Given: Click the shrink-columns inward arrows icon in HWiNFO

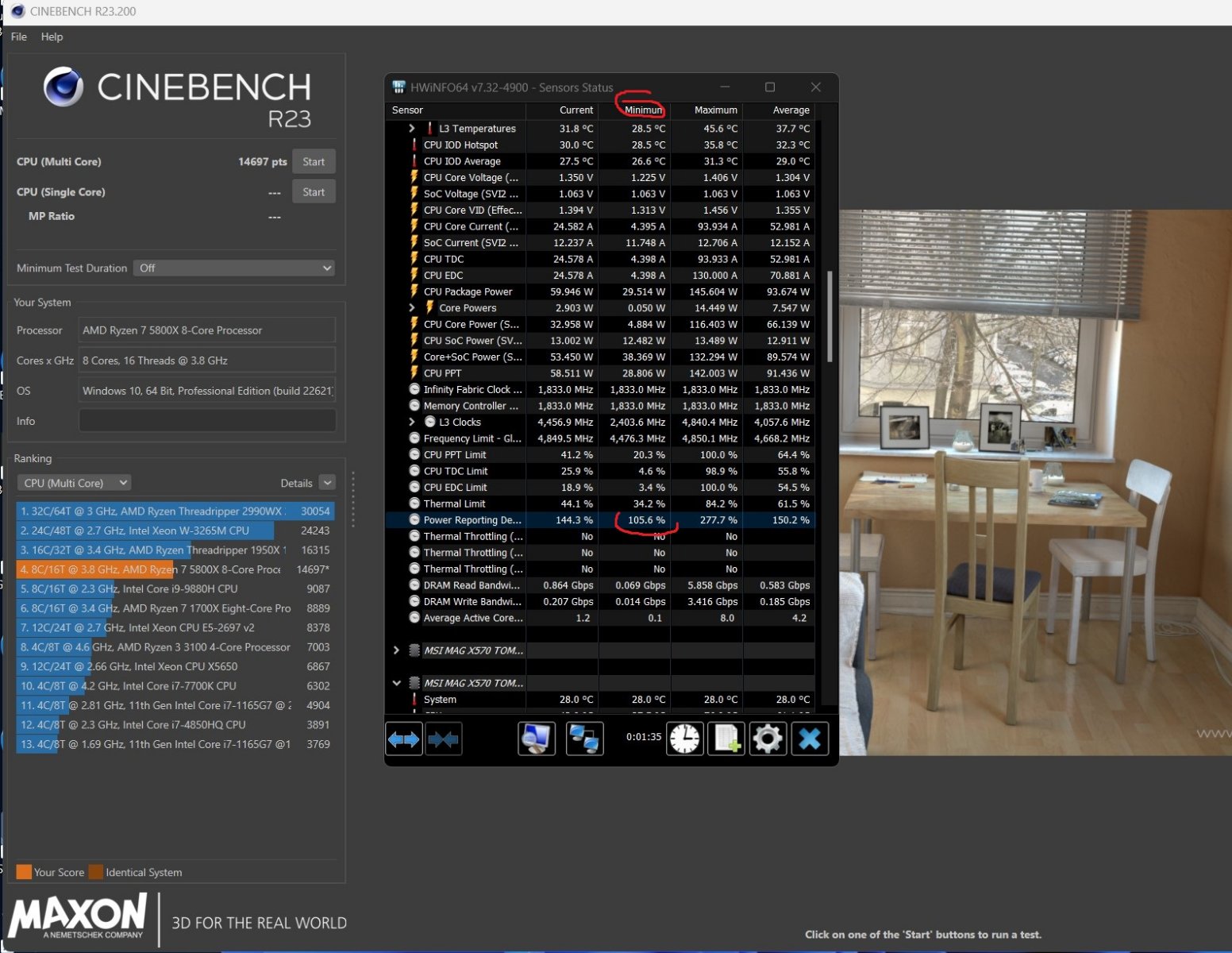Looking at the screenshot, I should click(x=444, y=739).
